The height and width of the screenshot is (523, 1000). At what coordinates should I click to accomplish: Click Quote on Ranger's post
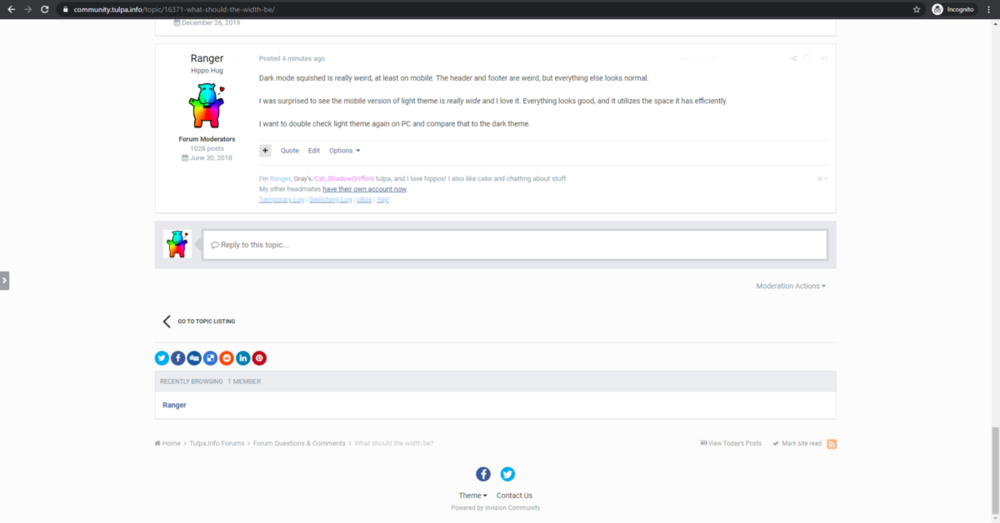[x=290, y=151]
